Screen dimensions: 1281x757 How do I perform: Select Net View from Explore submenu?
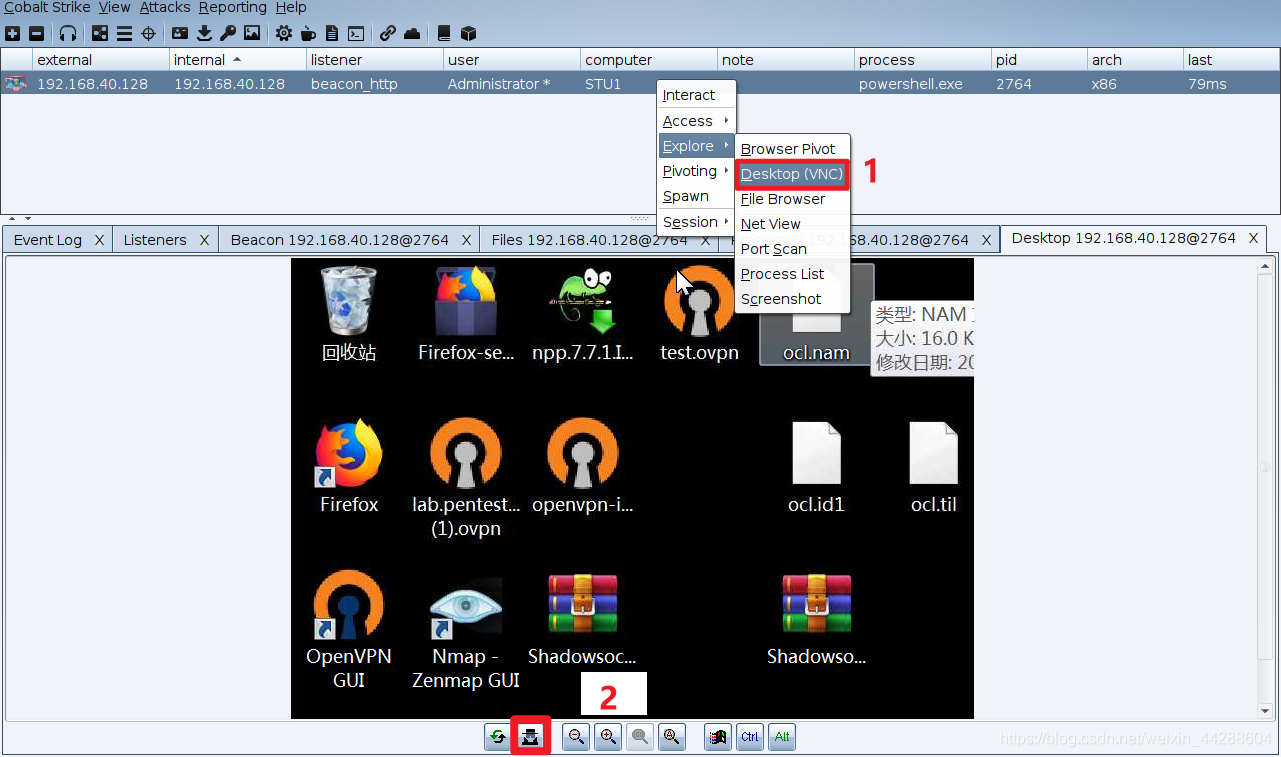pyautogui.click(x=792, y=224)
